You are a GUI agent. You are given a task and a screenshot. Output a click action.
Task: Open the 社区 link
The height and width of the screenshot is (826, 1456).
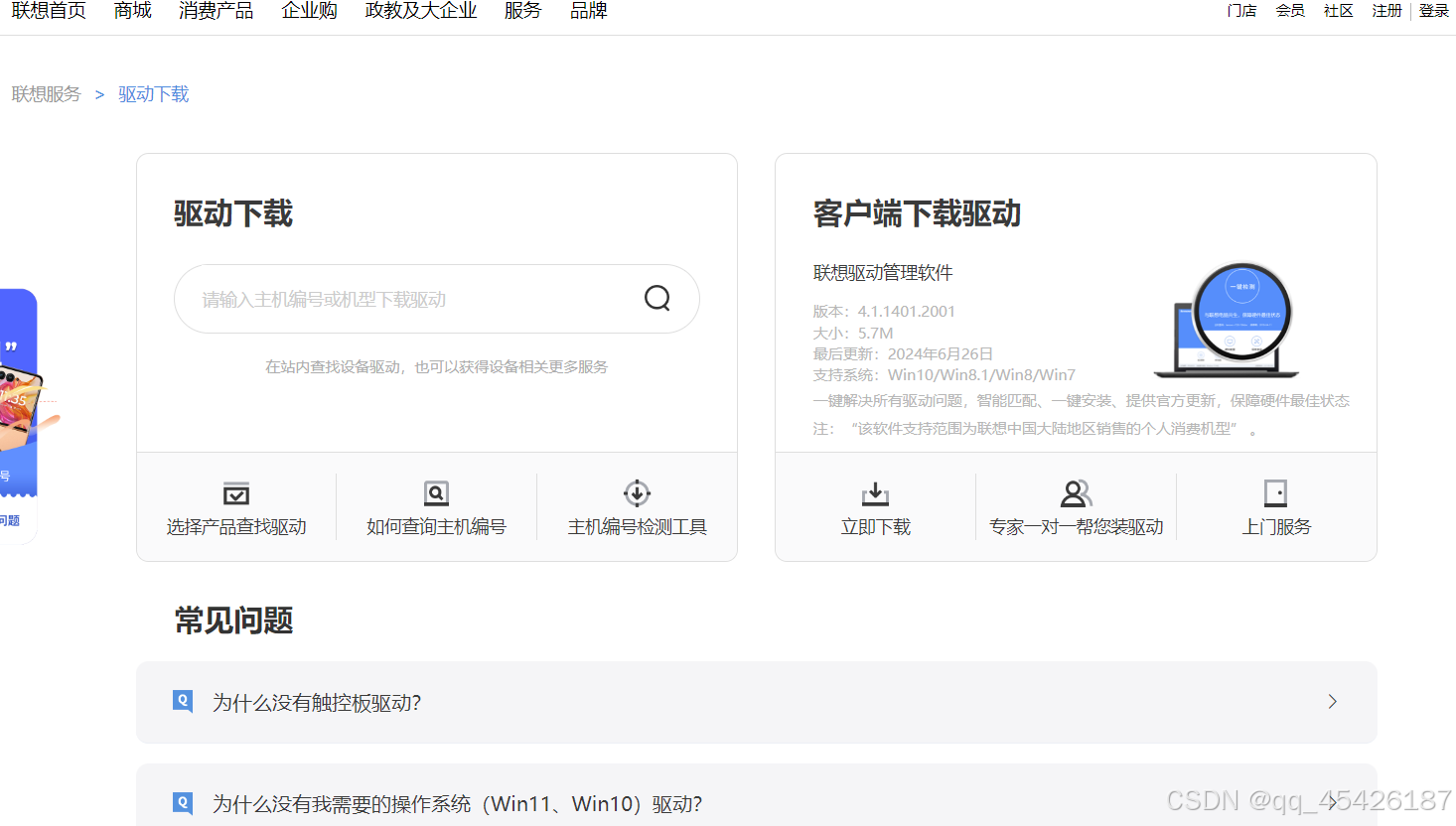1339,11
